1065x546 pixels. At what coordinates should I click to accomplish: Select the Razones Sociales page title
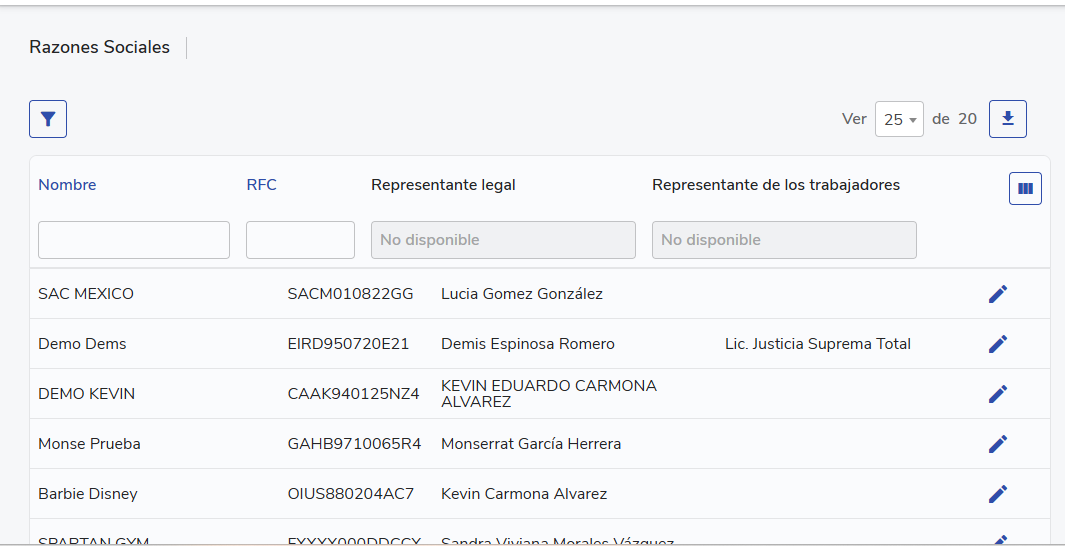[99, 47]
